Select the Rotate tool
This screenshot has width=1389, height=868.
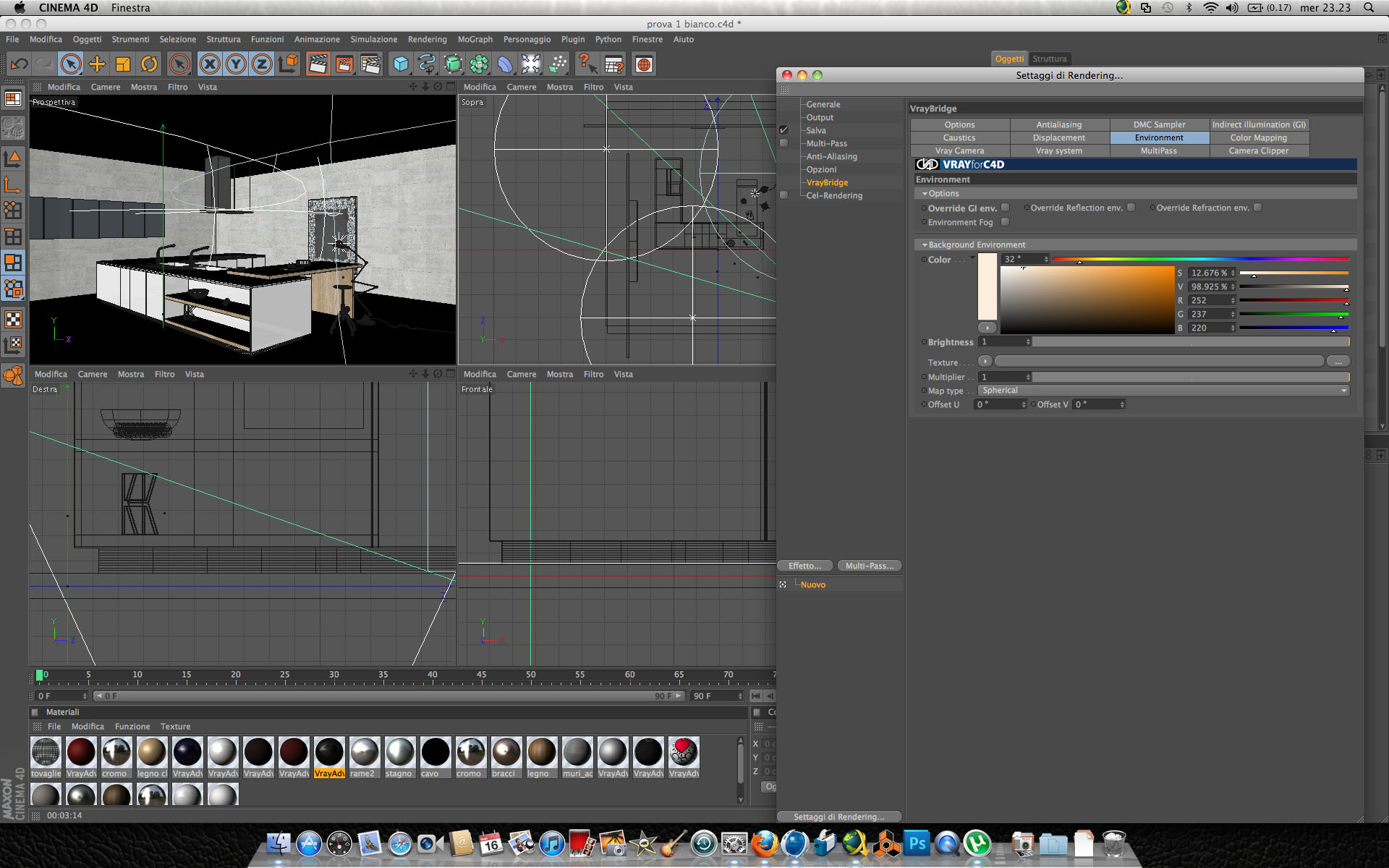click(x=149, y=64)
